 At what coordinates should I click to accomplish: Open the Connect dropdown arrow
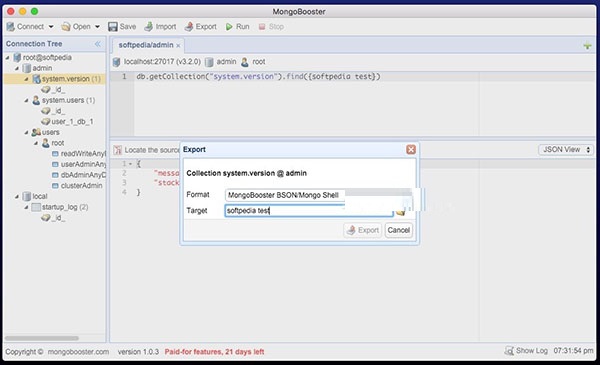pos(51,27)
